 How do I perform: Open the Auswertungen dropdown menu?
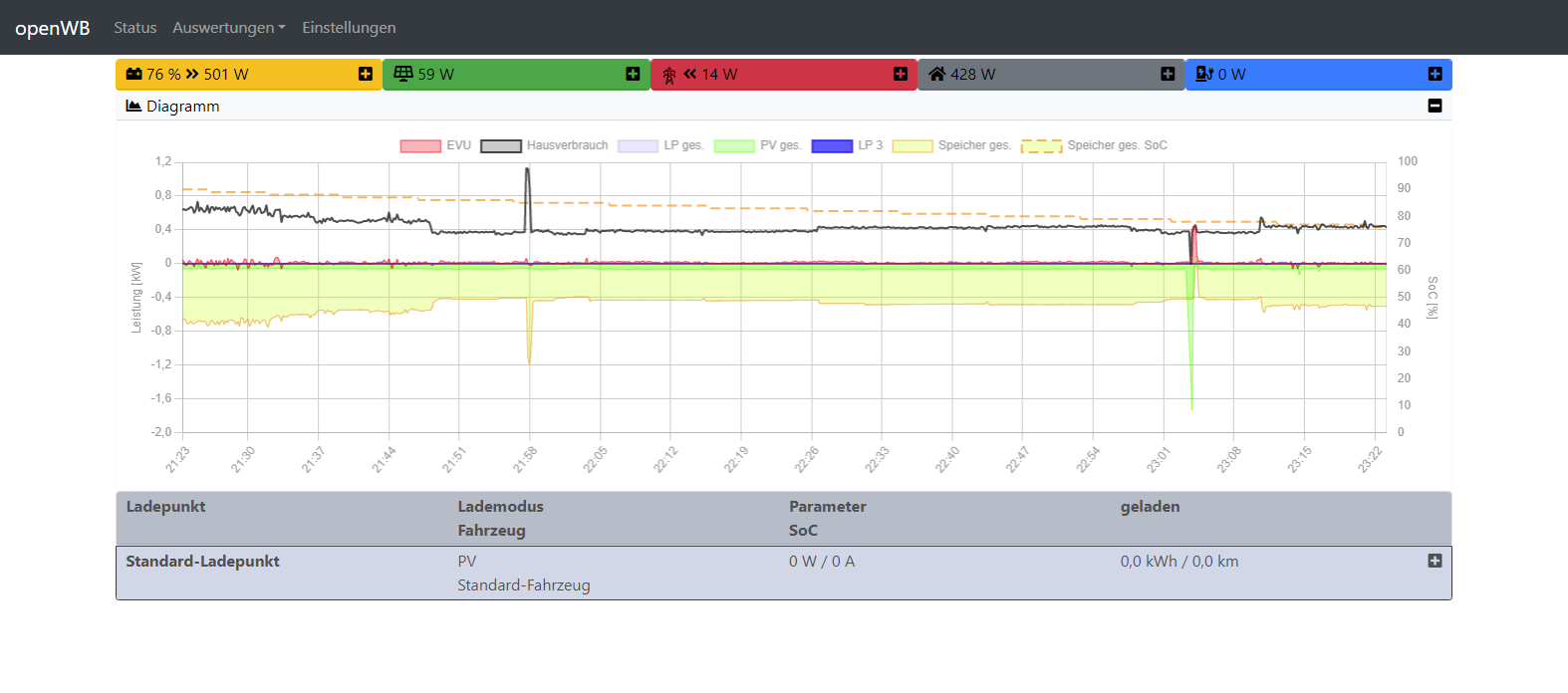point(228,28)
